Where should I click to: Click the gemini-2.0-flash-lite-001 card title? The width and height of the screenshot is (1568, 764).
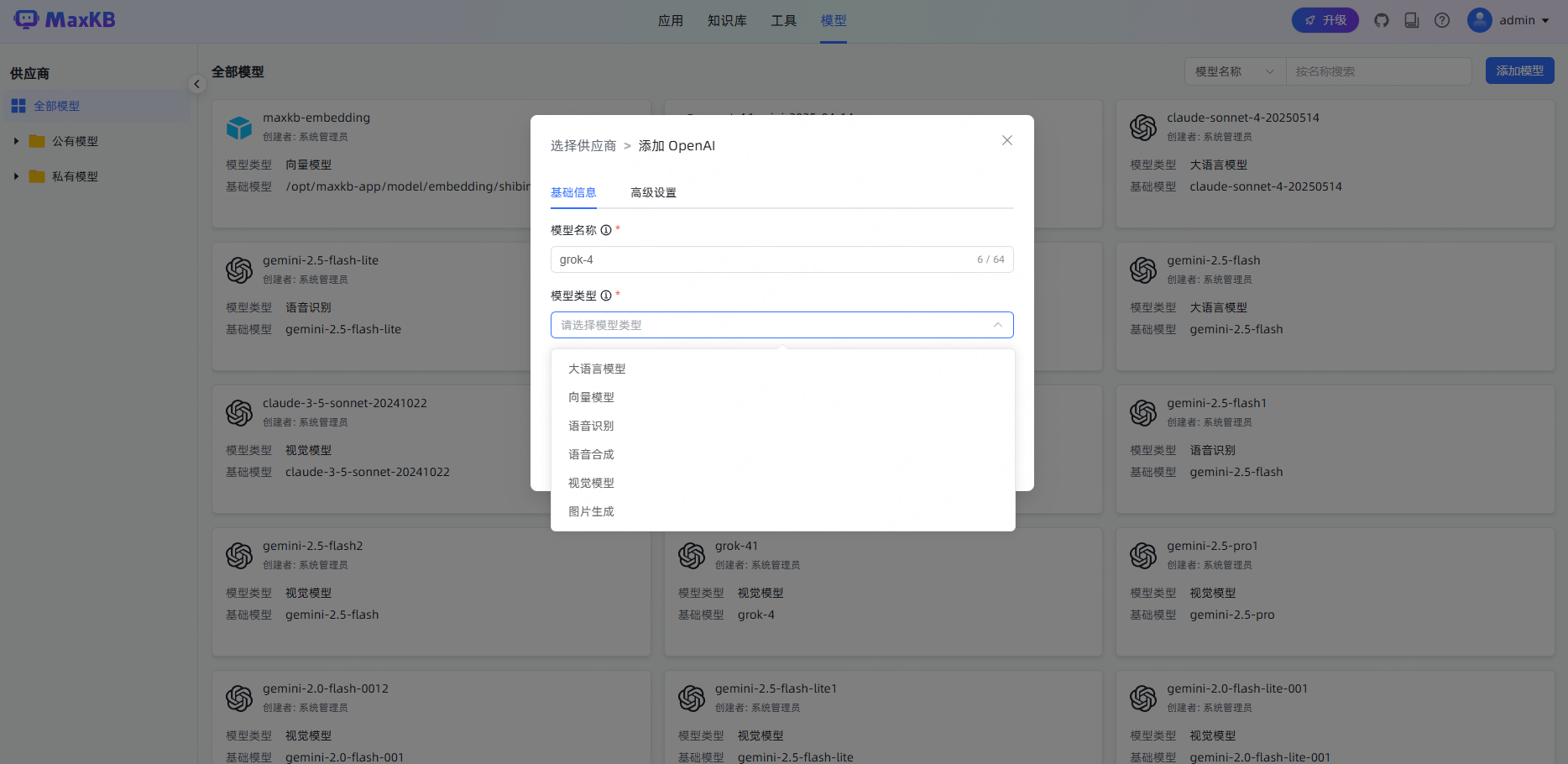pos(1237,688)
